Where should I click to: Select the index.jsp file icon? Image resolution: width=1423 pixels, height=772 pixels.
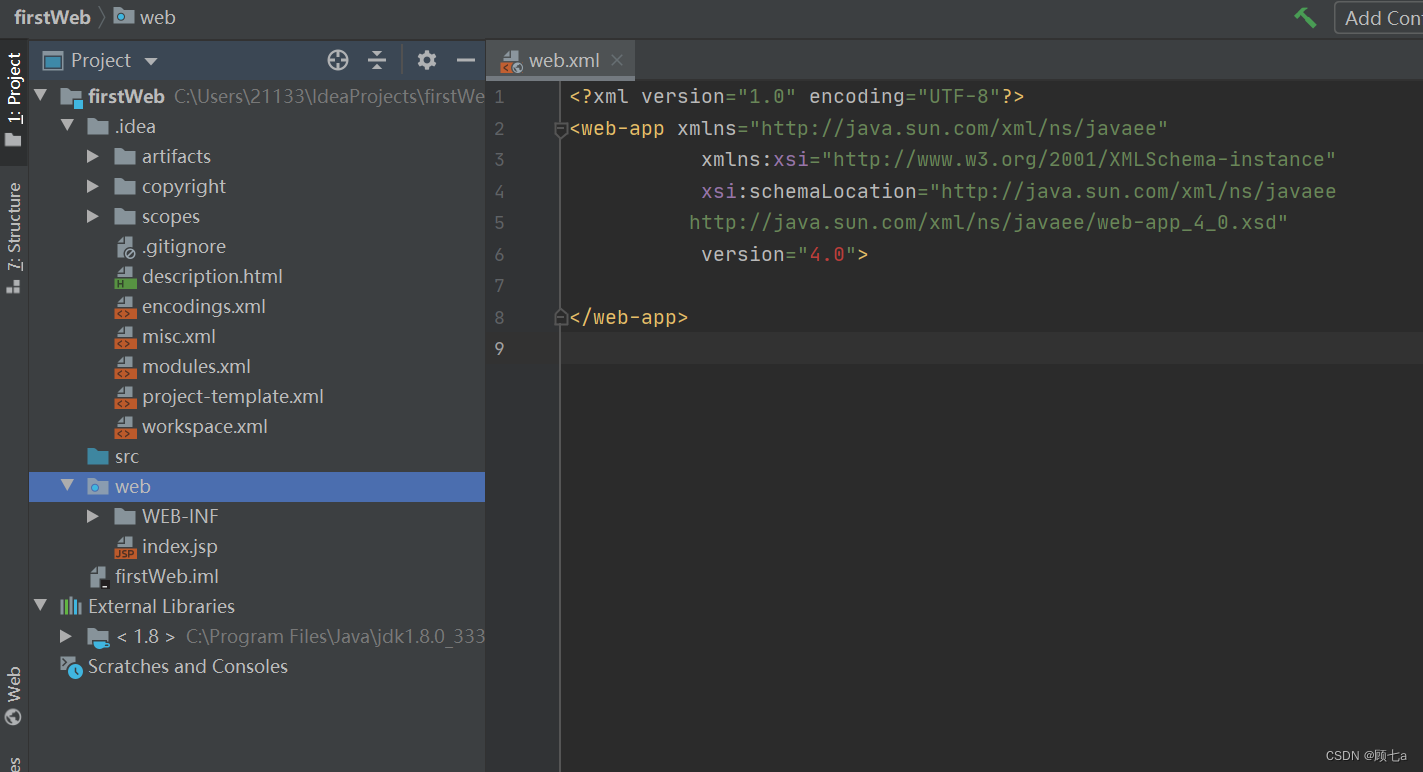125,547
